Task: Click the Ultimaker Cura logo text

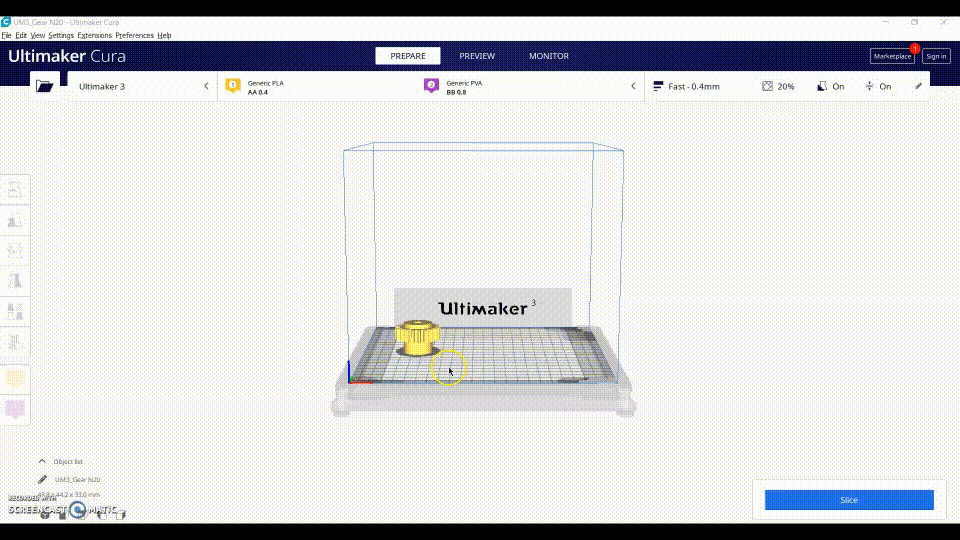Action: click(x=67, y=56)
